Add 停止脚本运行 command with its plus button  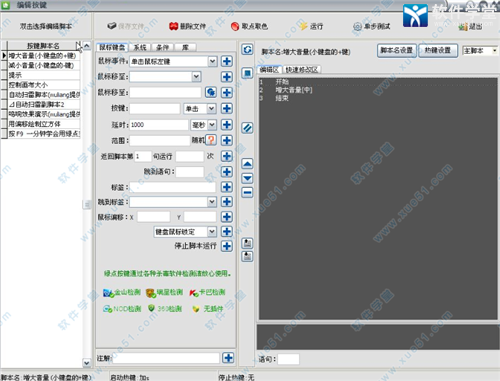tap(227, 246)
